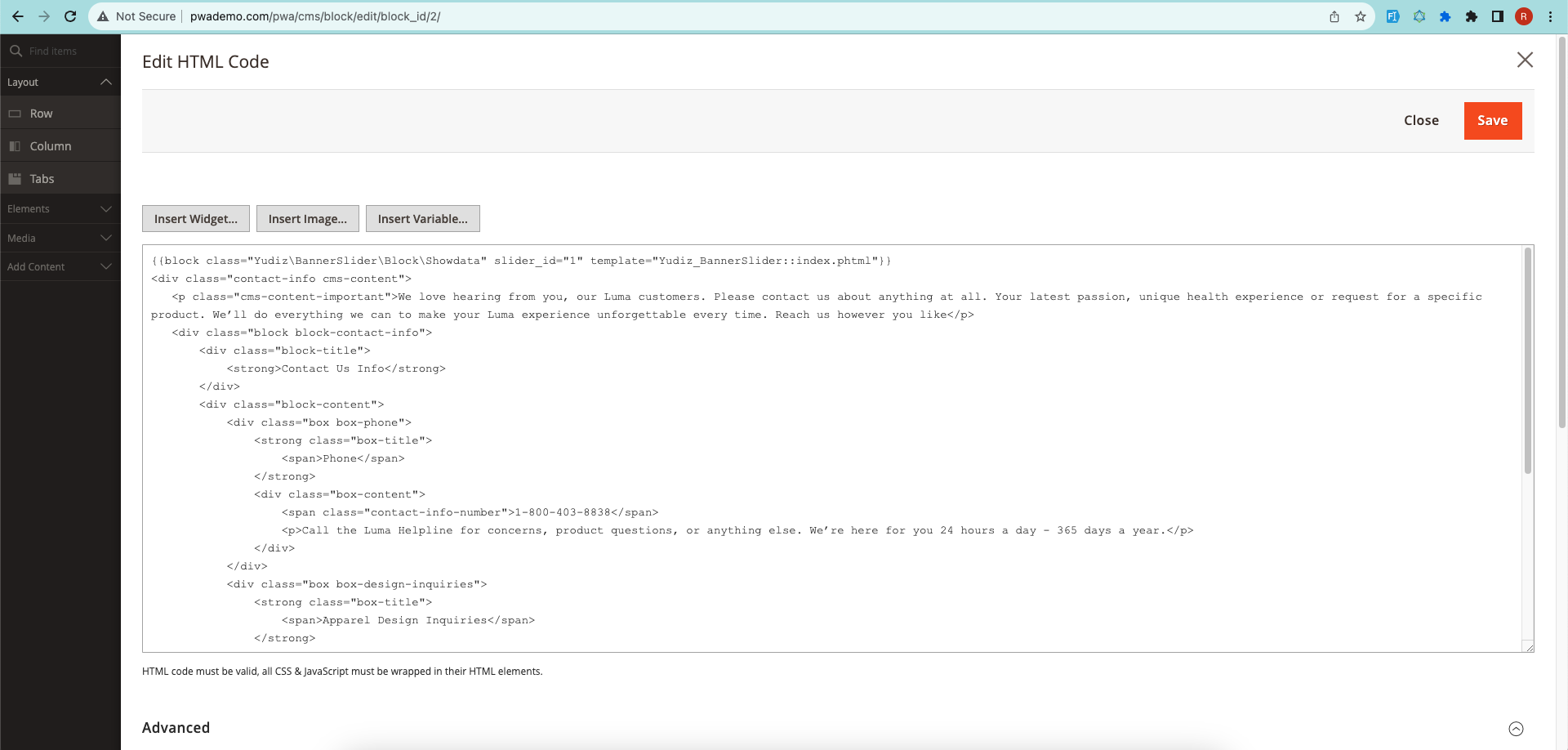The height and width of the screenshot is (750, 1568).
Task: Open the hexagon-shaped extension icon
Action: 1419,16
